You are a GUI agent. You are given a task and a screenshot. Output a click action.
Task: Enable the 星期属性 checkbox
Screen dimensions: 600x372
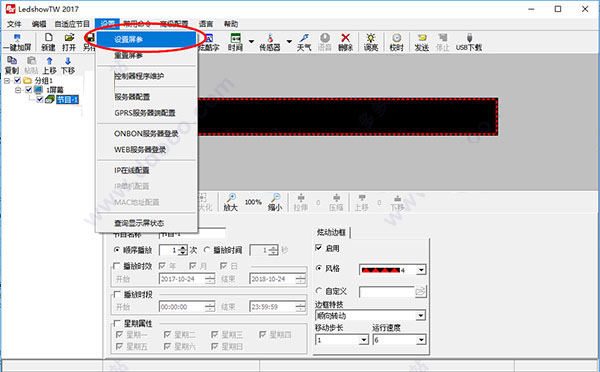tap(117, 323)
